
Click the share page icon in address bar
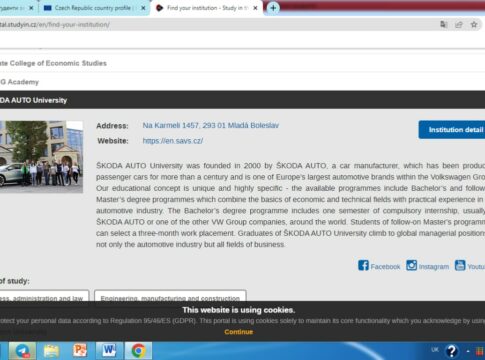click(x=459, y=25)
